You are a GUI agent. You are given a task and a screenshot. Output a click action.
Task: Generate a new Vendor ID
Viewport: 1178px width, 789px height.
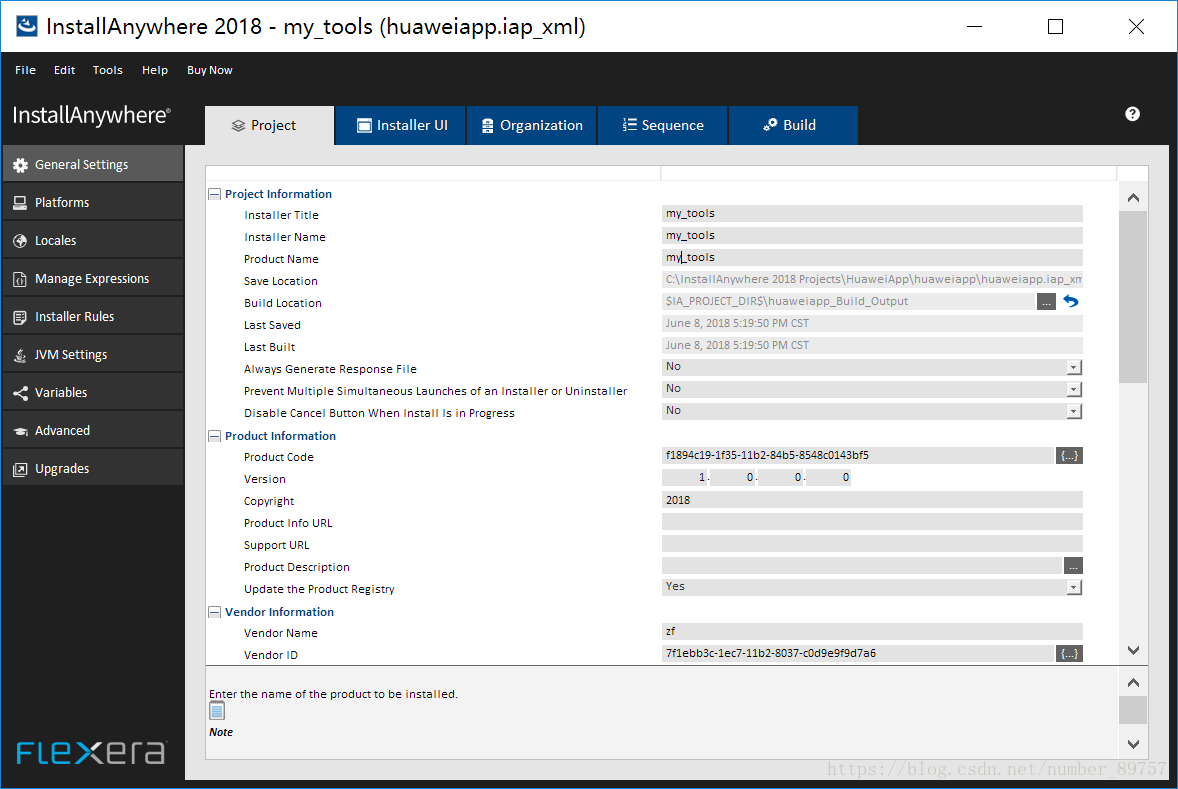tap(1069, 654)
